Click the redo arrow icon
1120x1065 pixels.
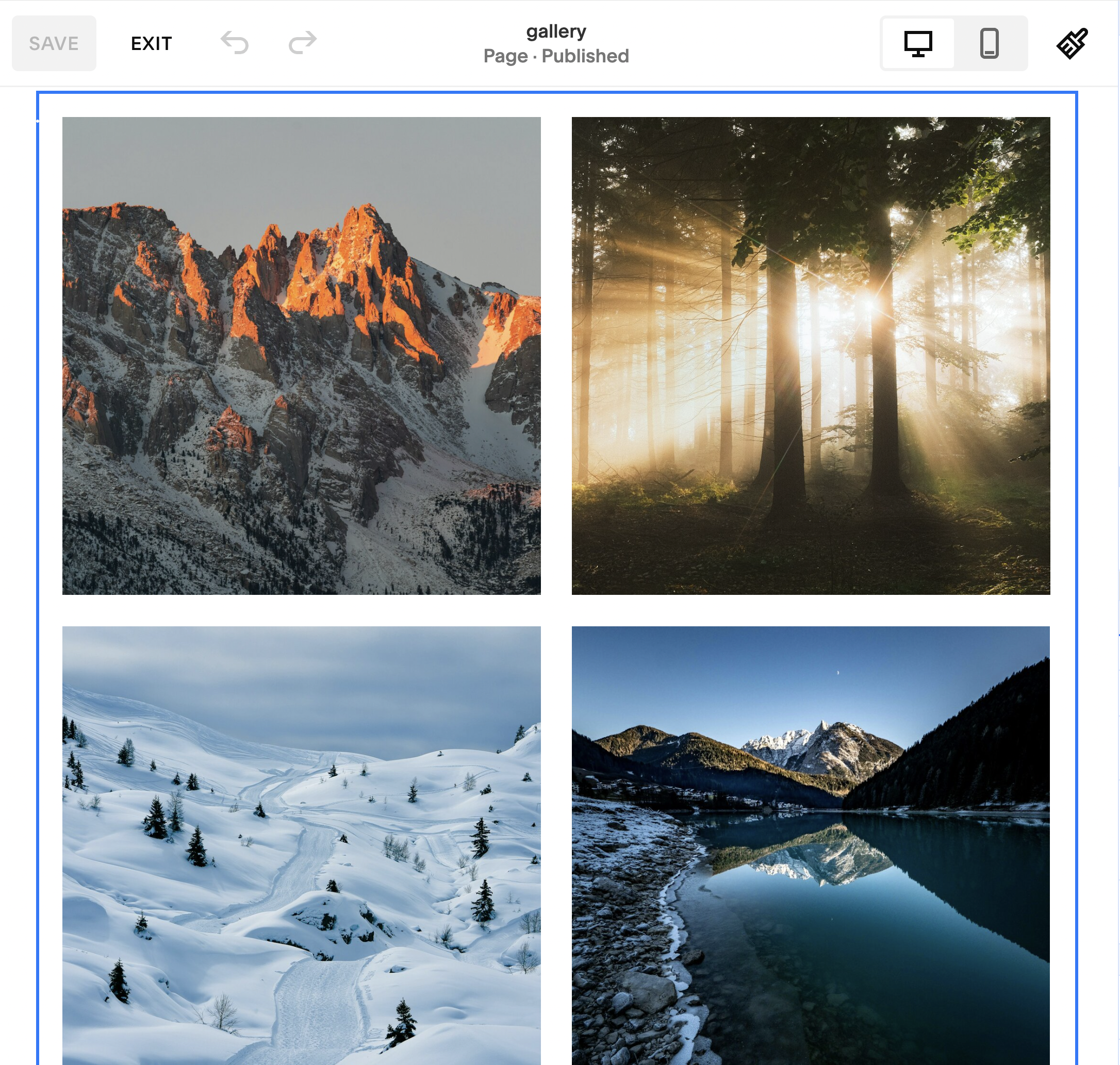302,43
